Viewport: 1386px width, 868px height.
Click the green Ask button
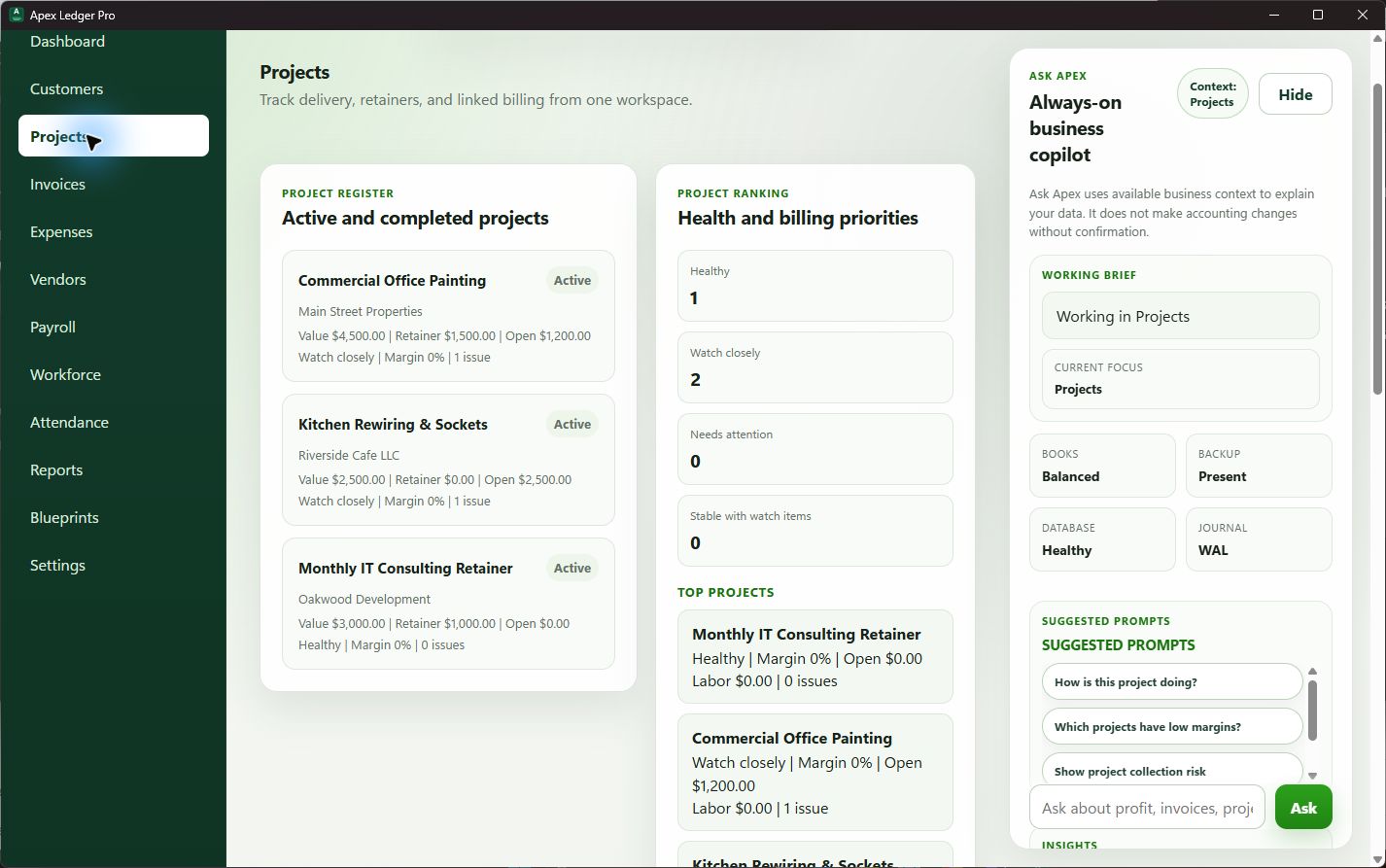pyautogui.click(x=1303, y=808)
